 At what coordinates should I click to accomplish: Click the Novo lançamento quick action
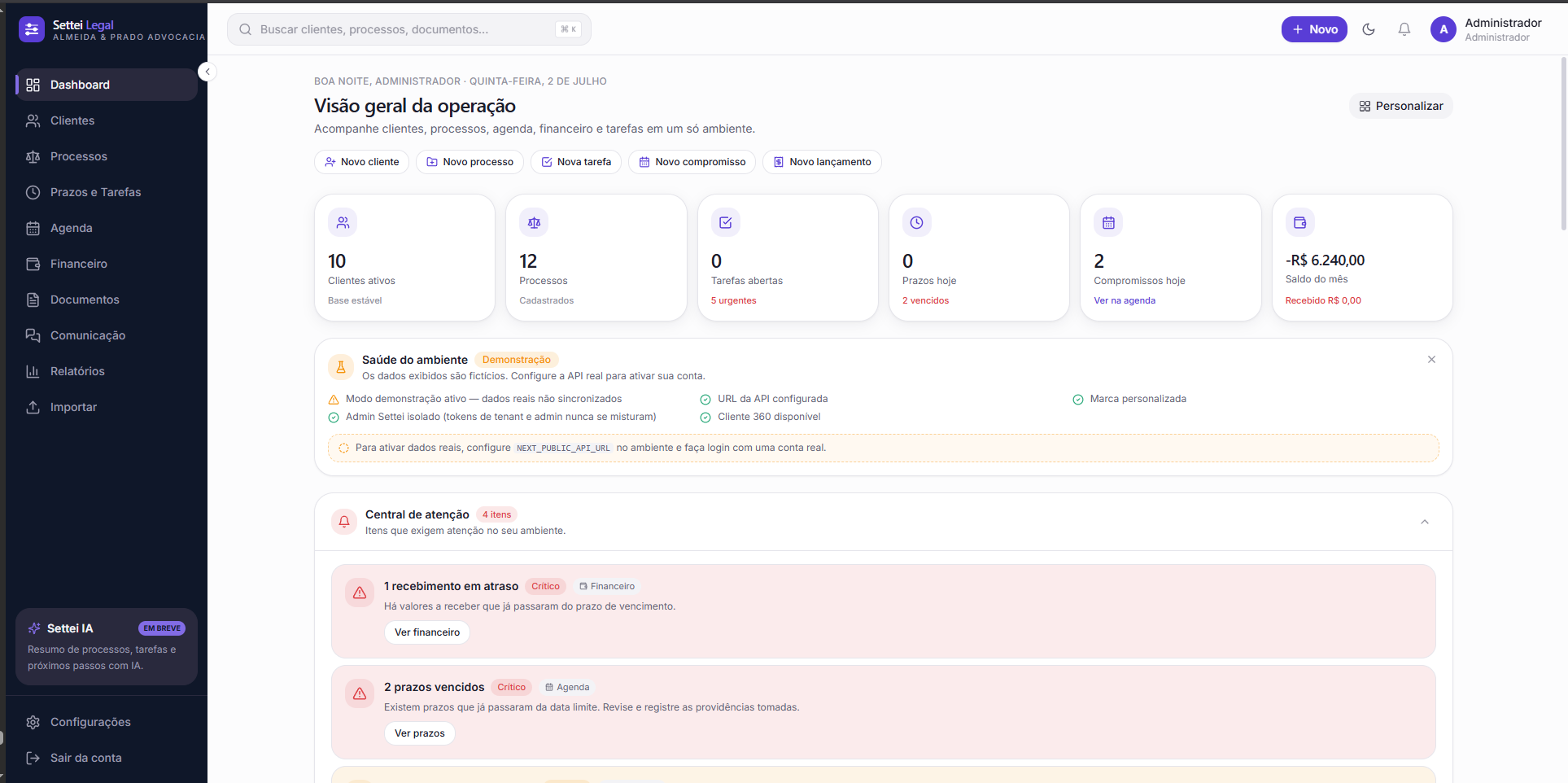click(x=822, y=162)
